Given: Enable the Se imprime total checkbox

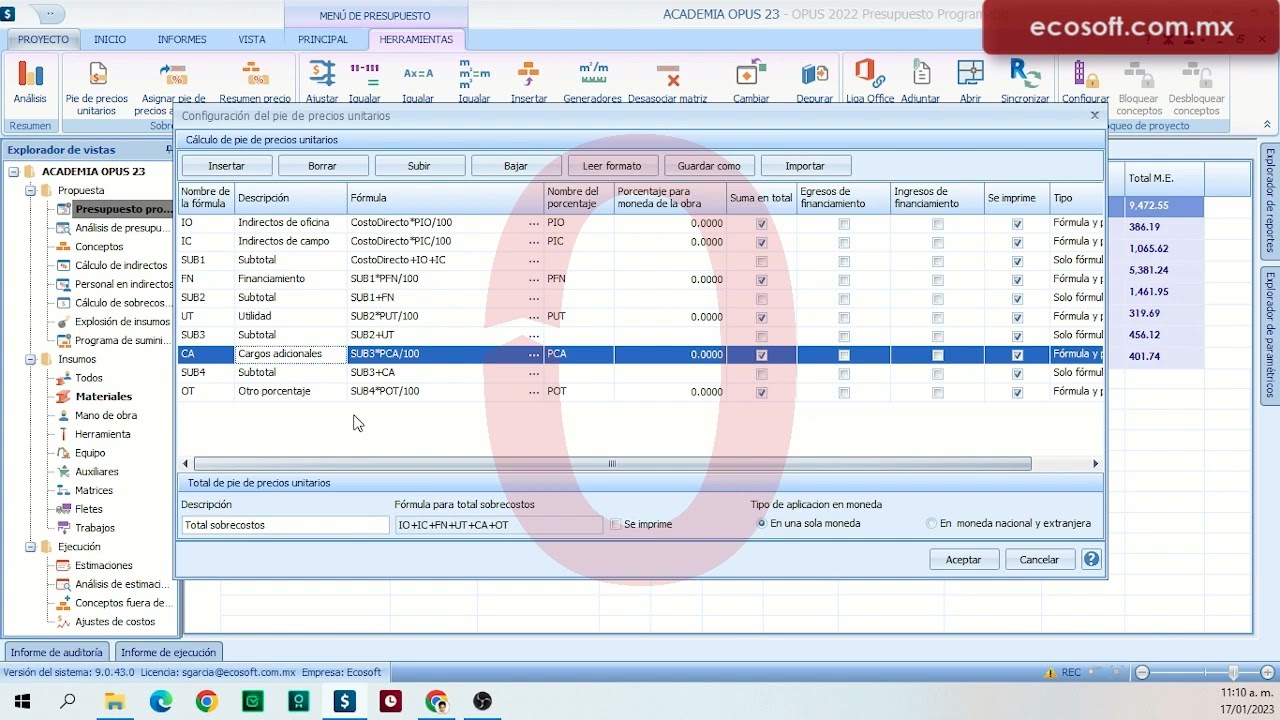Looking at the screenshot, I should [x=616, y=524].
